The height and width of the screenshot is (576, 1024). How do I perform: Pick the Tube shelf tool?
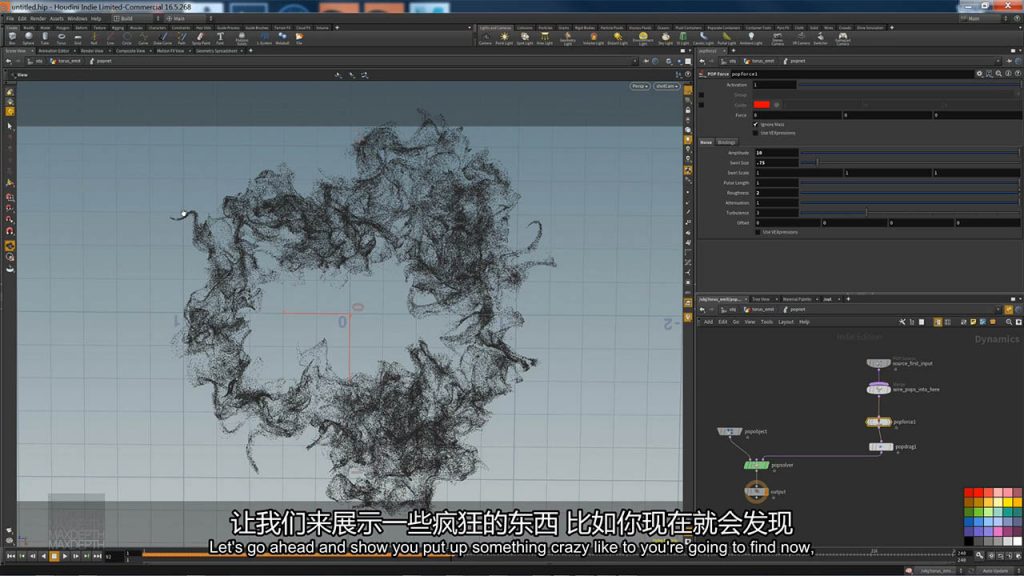(44, 38)
